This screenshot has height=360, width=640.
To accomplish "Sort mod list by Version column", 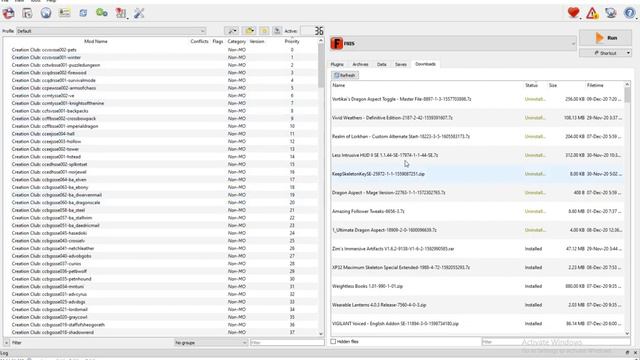I will [257, 41].
